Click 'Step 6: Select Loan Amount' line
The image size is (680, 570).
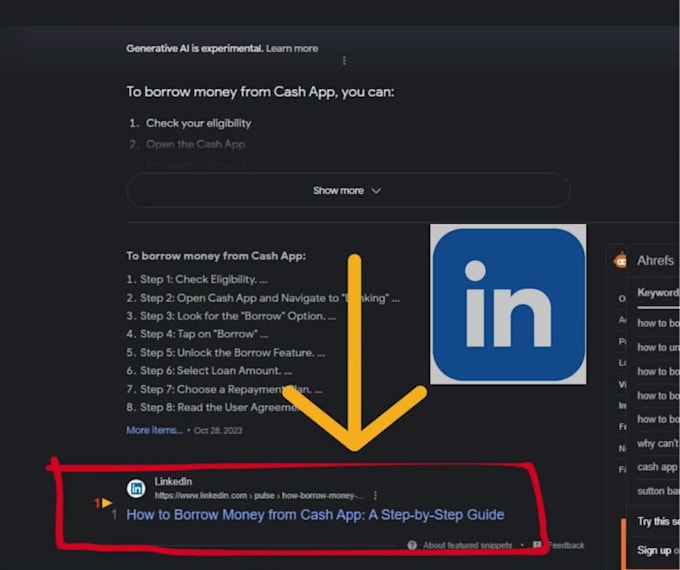coord(209,371)
